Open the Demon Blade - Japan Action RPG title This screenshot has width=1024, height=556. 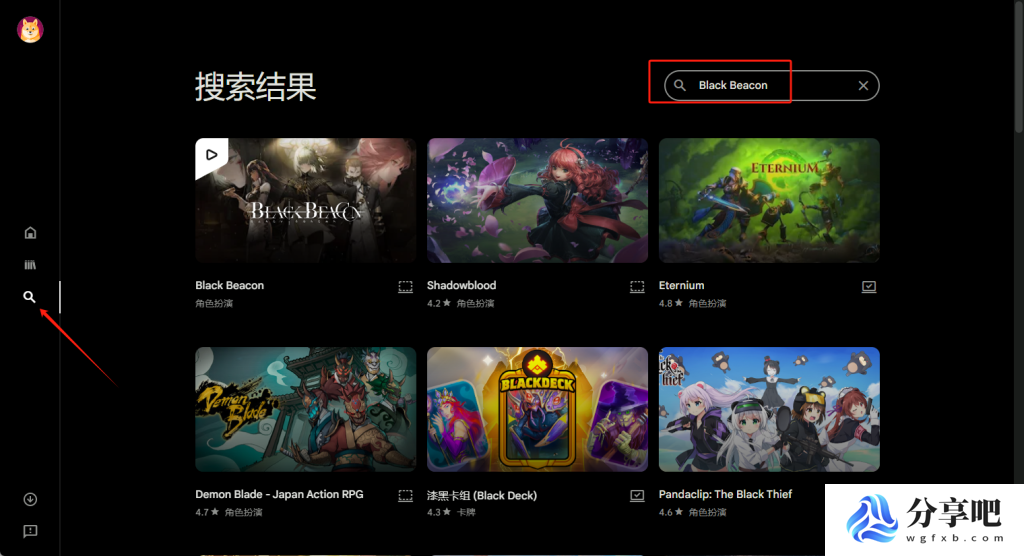[280, 495]
